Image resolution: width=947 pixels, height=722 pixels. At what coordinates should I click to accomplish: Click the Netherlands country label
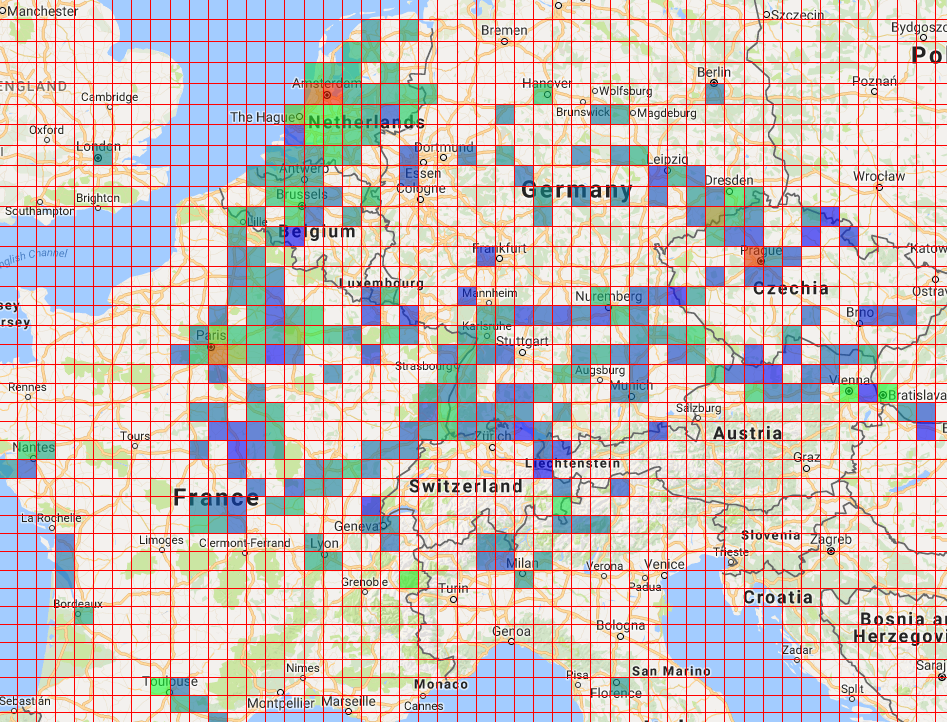point(366,122)
